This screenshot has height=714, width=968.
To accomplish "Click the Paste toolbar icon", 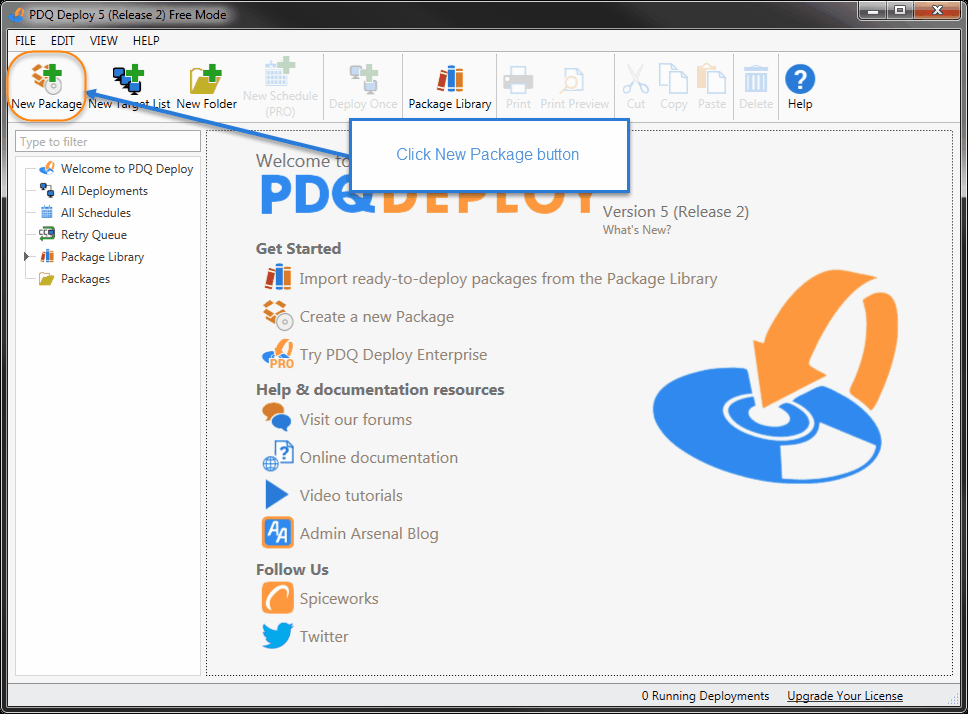I will [712, 78].
